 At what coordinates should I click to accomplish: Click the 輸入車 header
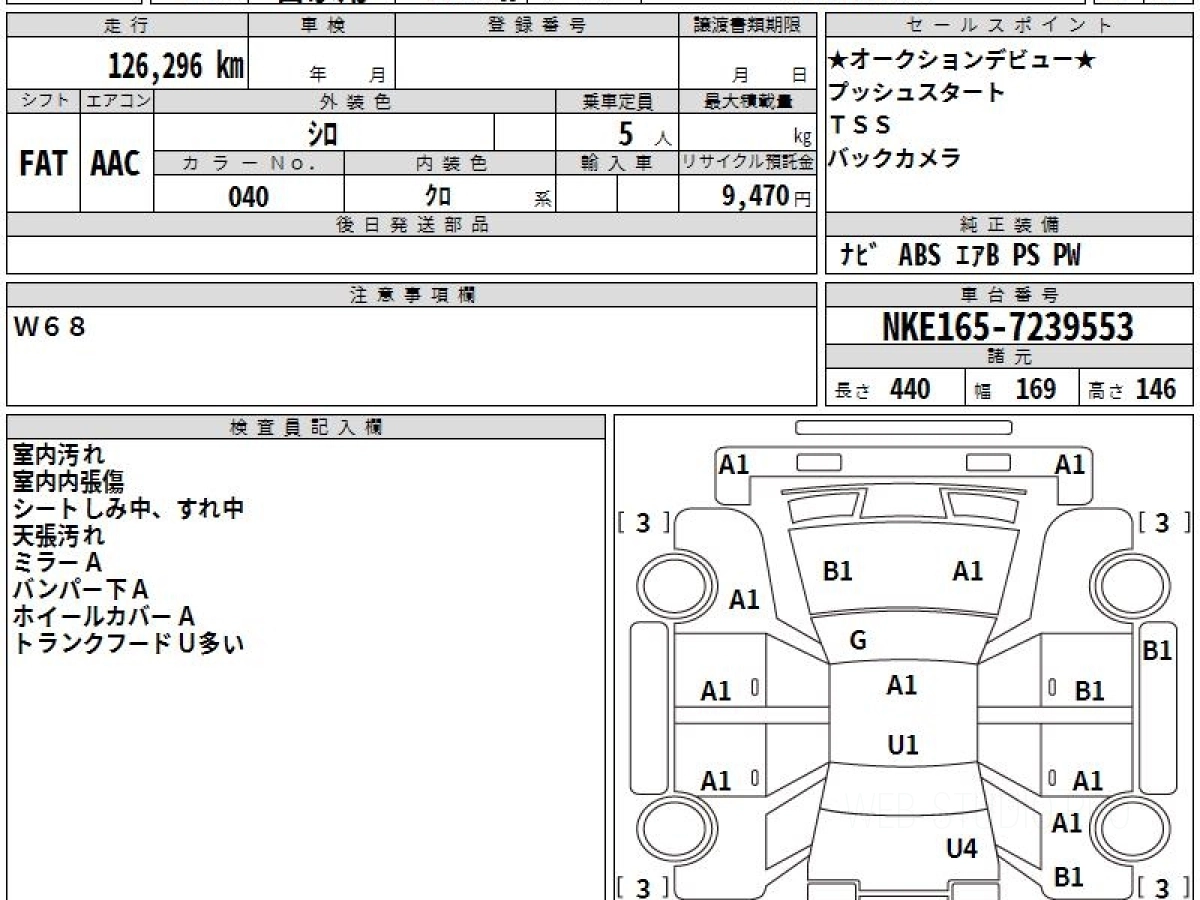pyautogui.click(x=617, y=164)
